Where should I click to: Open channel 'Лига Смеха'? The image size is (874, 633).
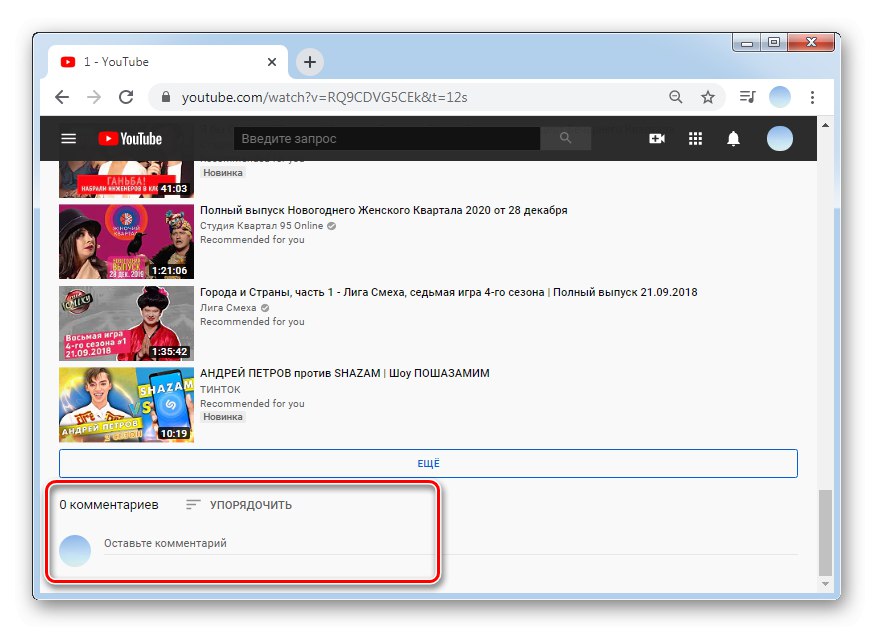[x=228, y=308]
